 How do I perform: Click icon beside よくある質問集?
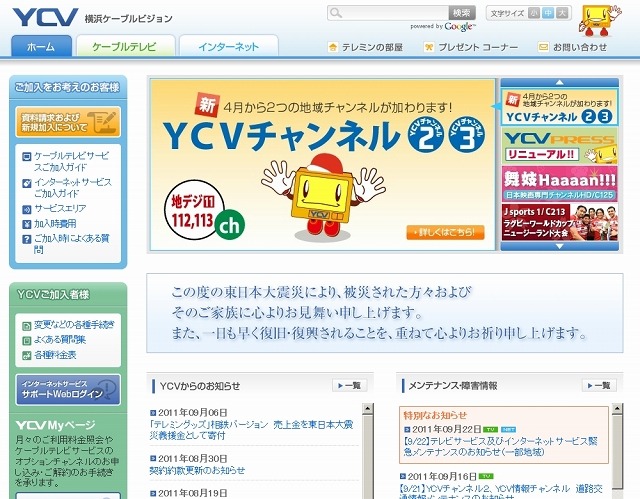(x=27, y=340)
